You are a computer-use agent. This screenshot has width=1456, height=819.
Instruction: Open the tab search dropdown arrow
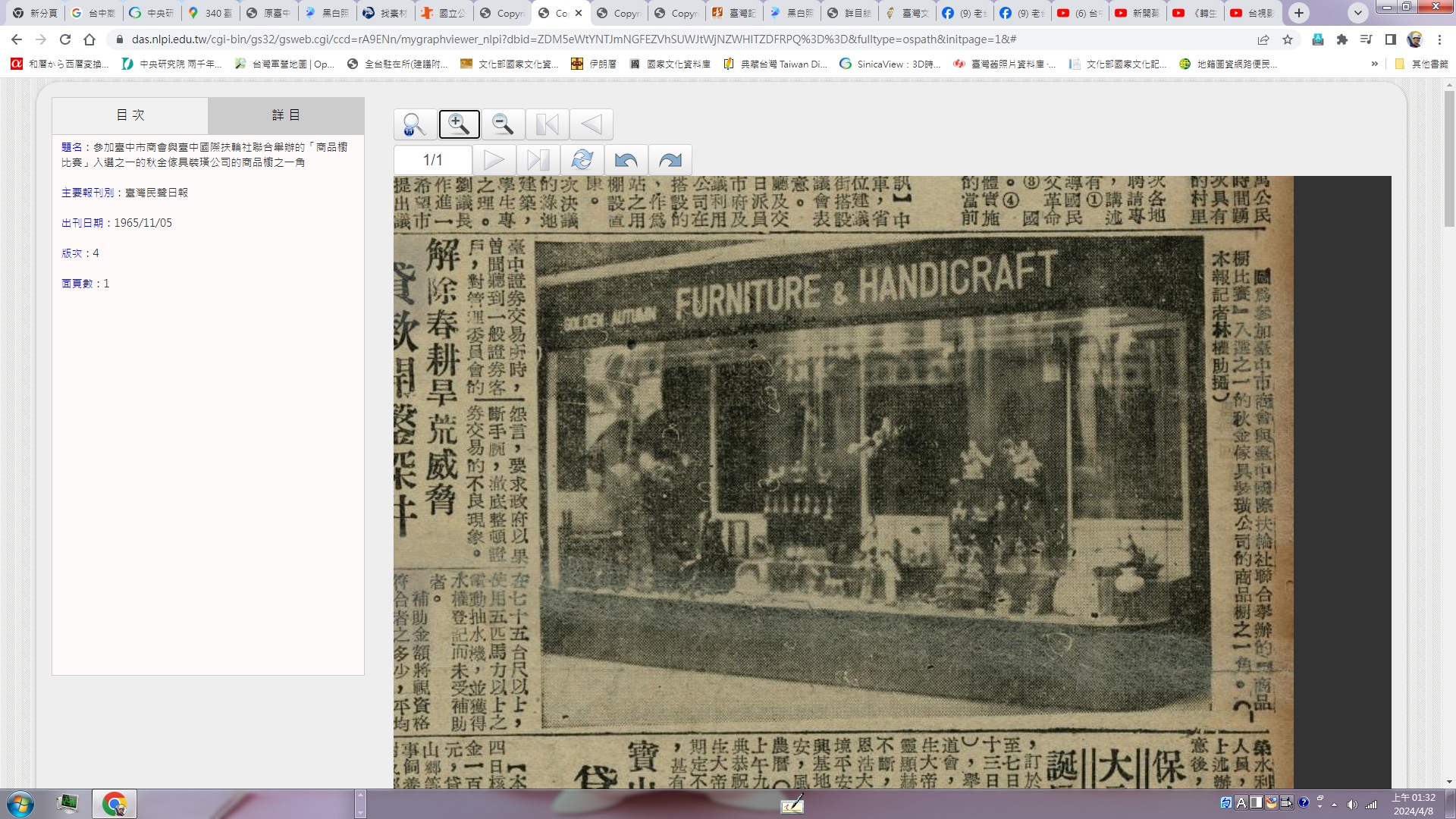pyautogui.click(x=1358, y=13)
